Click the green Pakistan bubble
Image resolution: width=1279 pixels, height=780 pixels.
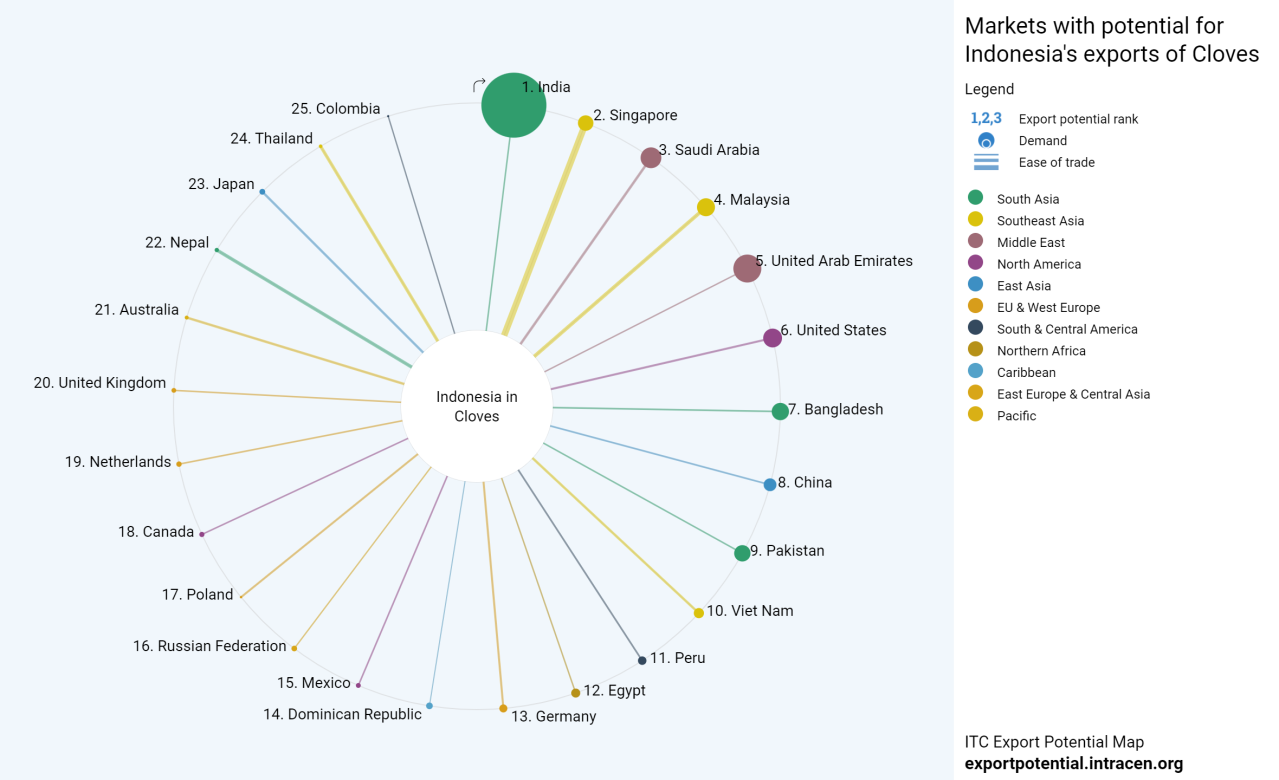[x=742, y=553]
